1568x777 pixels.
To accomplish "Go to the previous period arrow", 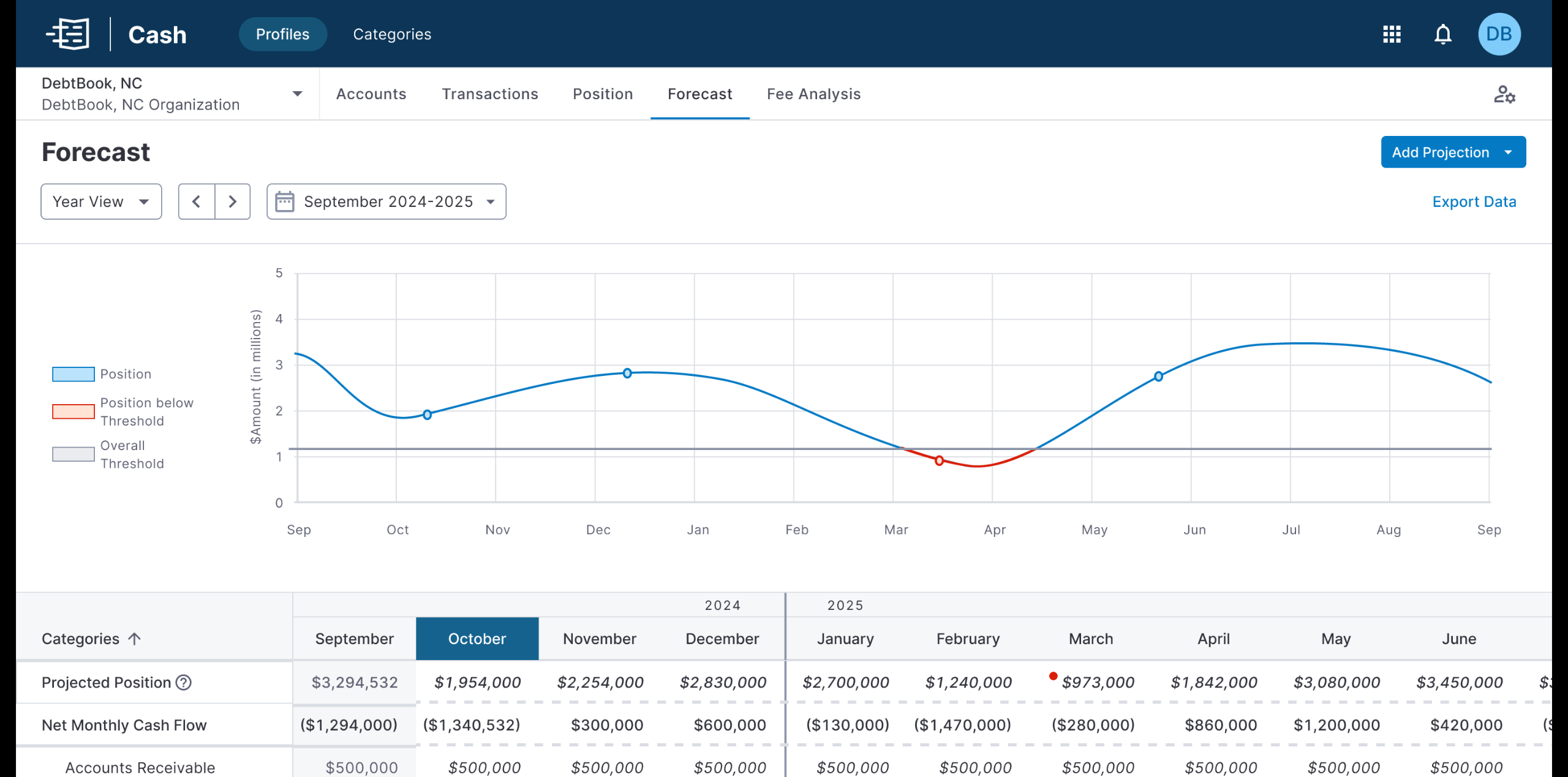I will pyautogui.click(x=197, y=201).
